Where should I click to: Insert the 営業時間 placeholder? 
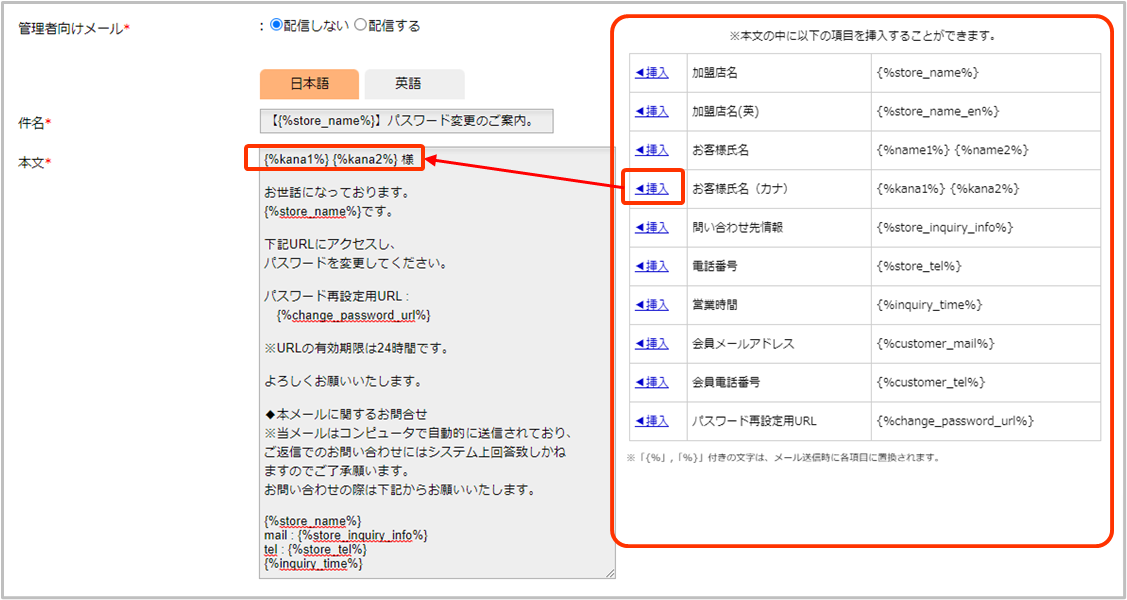coord(652,305)
